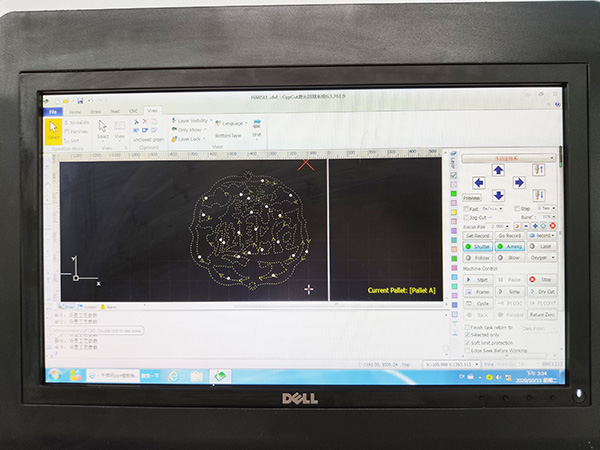Open the File menu

click(x=53, y=112)
